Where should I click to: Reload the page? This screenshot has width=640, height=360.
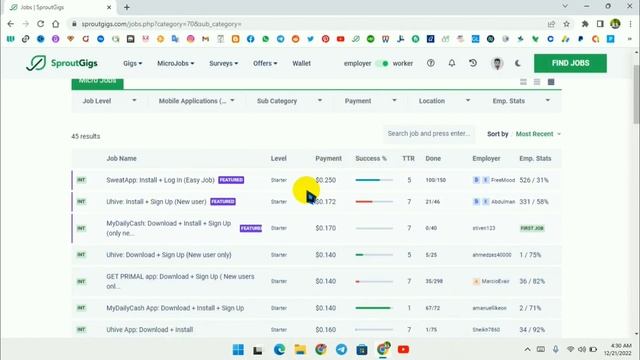click(x=40, y=24)
